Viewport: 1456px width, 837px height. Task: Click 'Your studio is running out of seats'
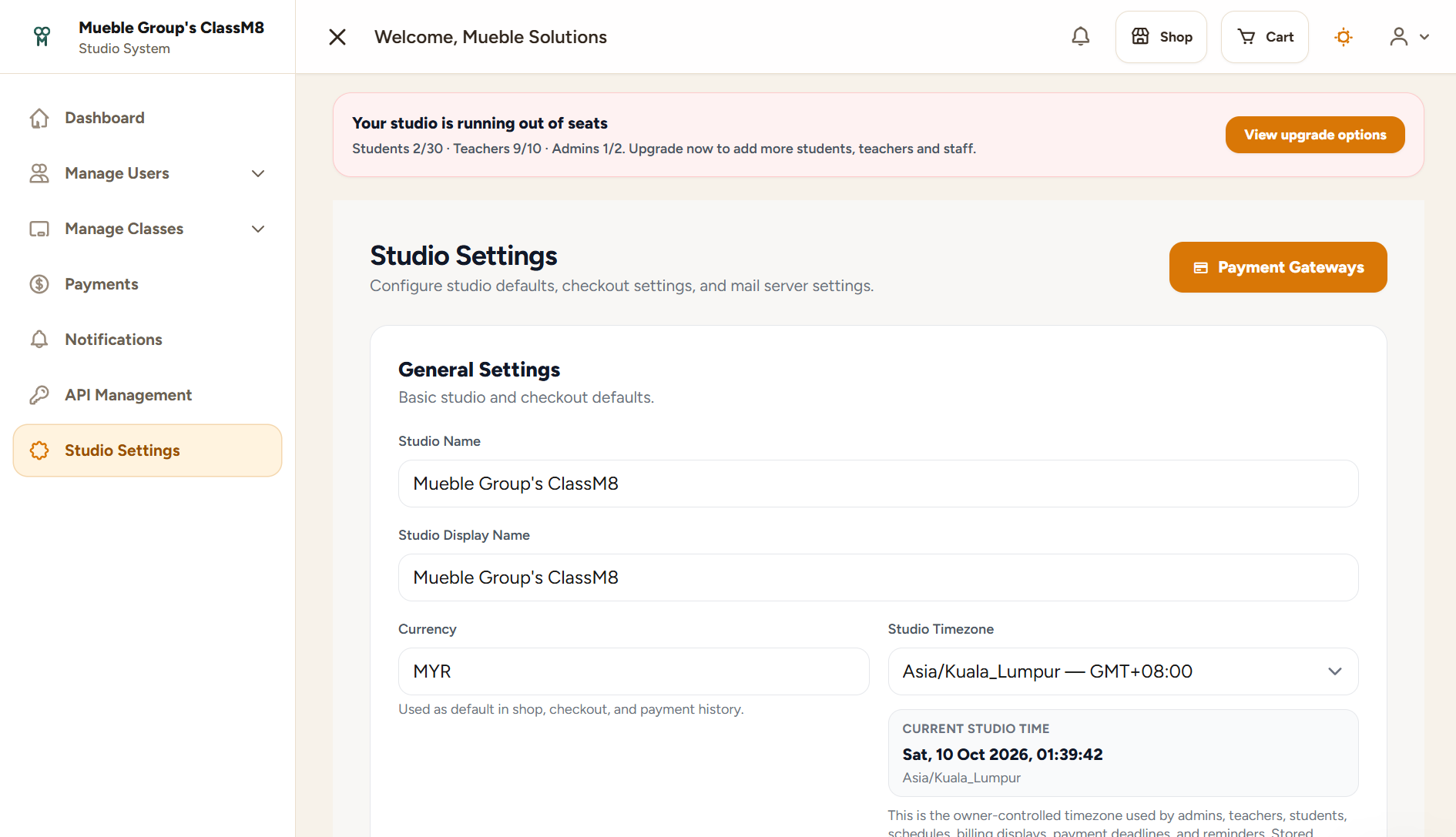click(480, 123)
